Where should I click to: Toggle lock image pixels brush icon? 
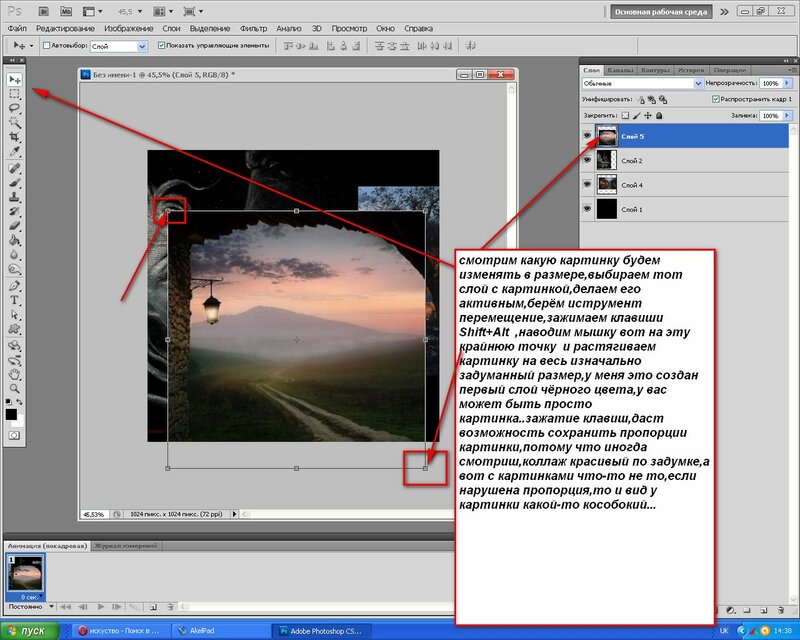click(637, 116)
